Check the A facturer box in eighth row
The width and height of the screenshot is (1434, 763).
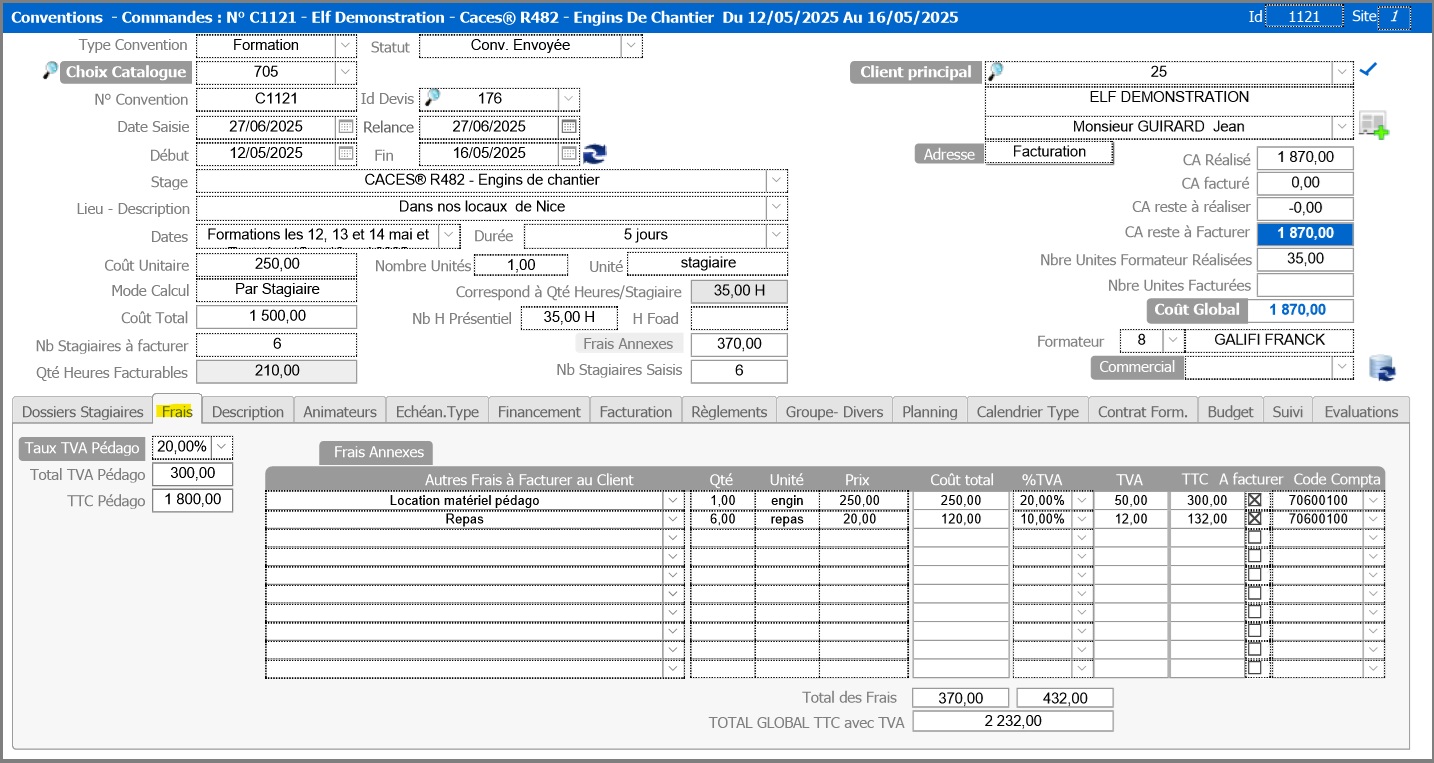tap(1254, 631)
